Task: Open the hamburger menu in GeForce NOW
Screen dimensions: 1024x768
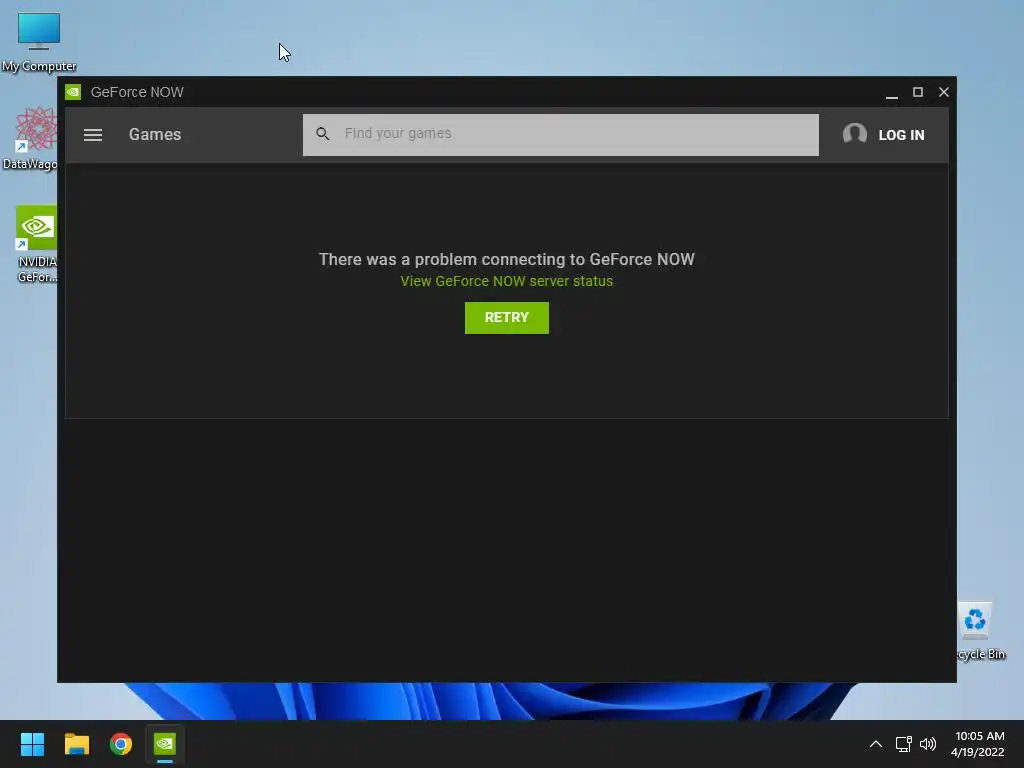Action: (93, 135)
